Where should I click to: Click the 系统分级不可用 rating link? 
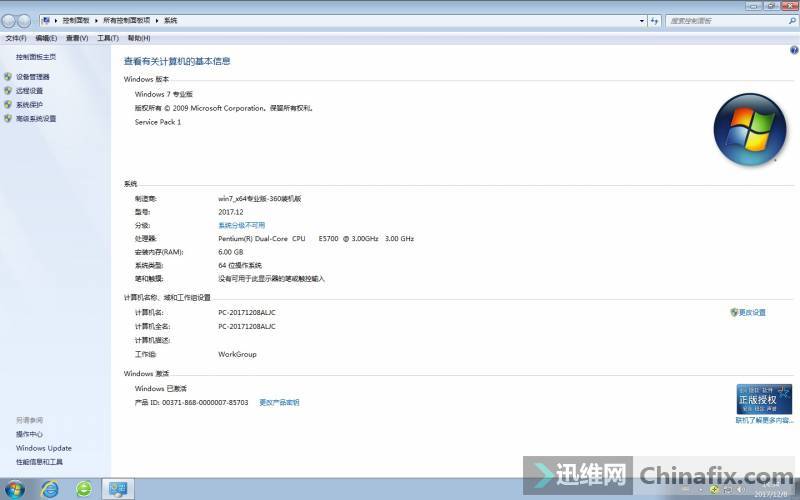point(241,225)
